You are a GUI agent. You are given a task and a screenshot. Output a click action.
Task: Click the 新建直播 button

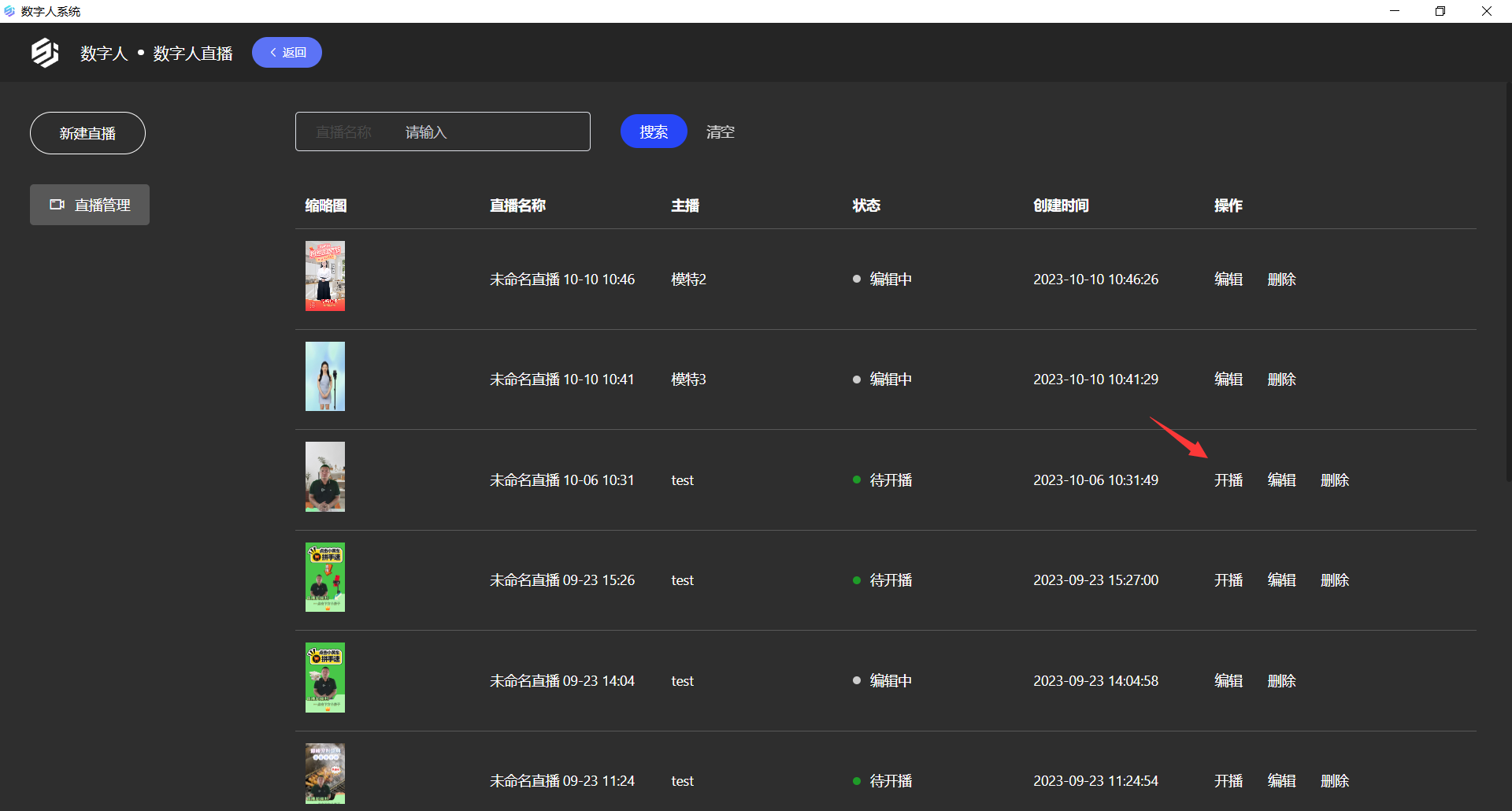point(87,133)
